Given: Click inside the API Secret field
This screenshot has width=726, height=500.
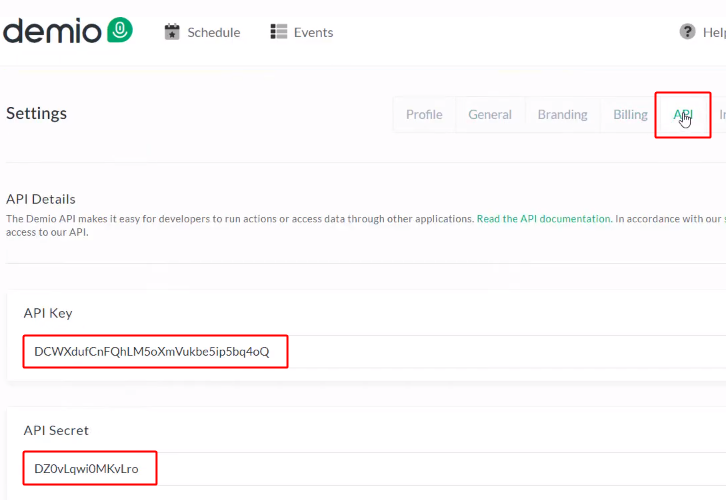Looking at the screenshot, I should point(375,469).
